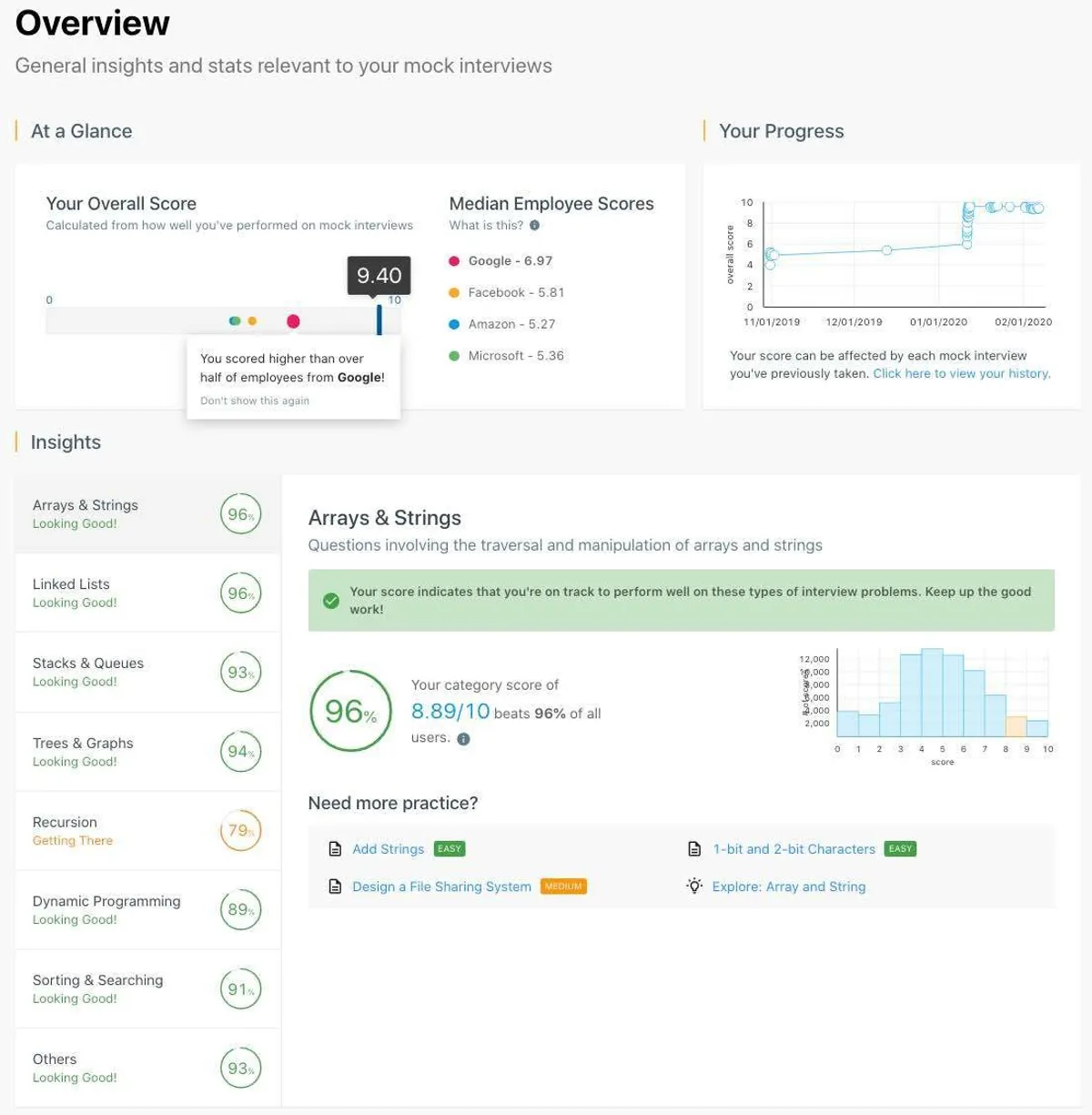This screenshot has height=1115, width=1092.
Task: Click the highlighted orange histogram bar
Action: [1016, 726]
